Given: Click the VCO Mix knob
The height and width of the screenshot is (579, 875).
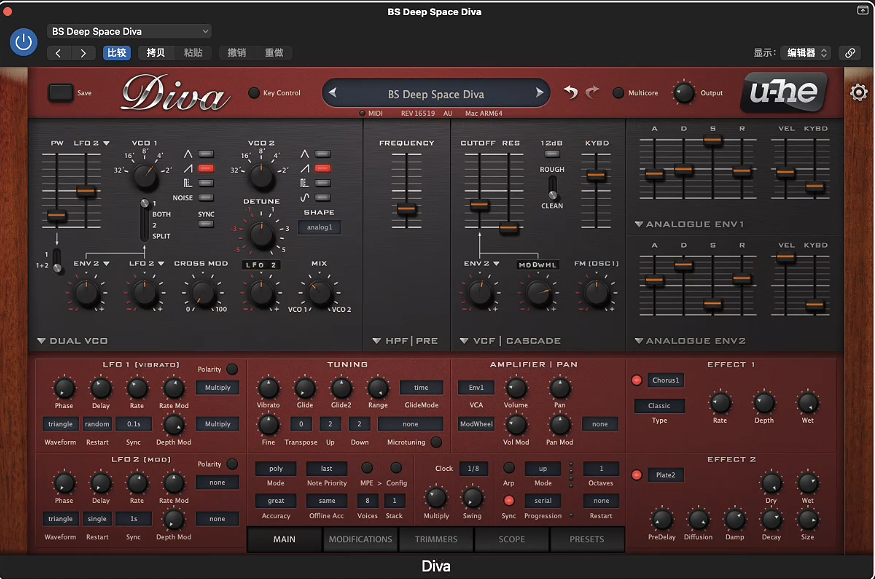Looking at the screenshot, I should pyautogui.click(x=319, y=292).
